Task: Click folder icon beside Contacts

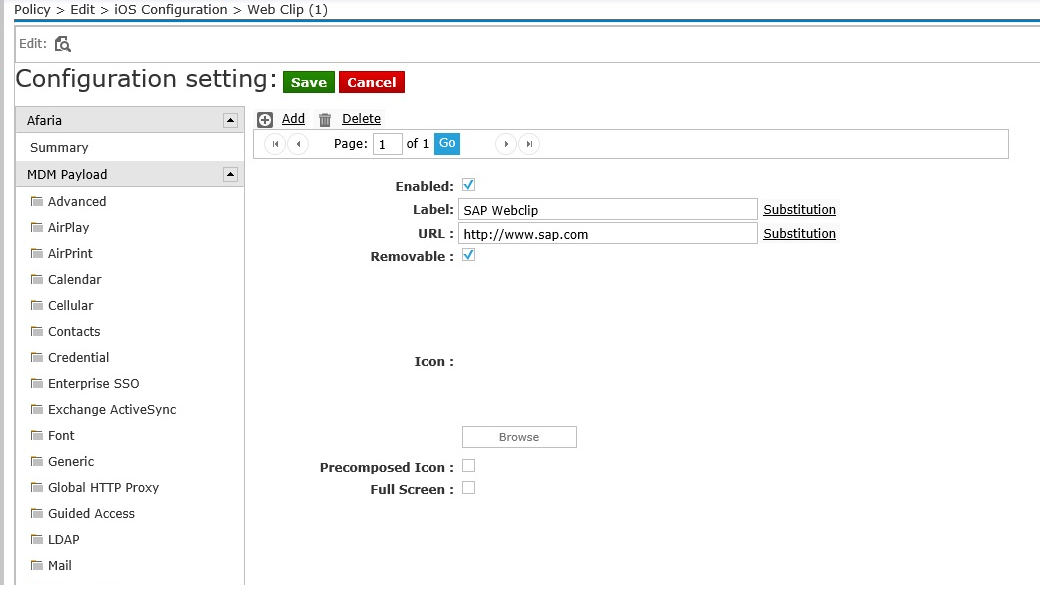Action: (37, 332)
